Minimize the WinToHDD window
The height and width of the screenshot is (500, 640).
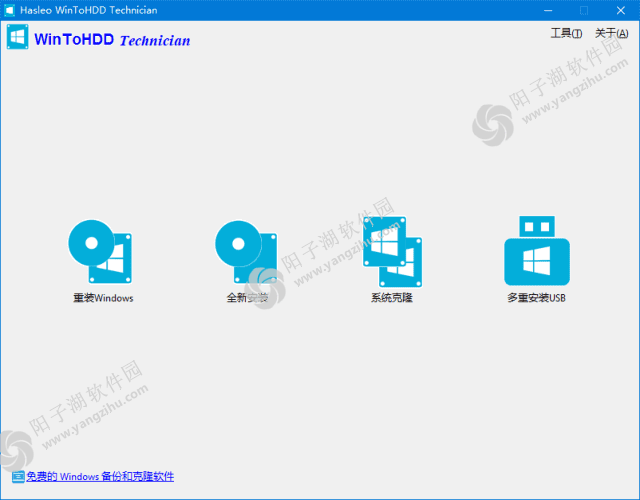548,10
